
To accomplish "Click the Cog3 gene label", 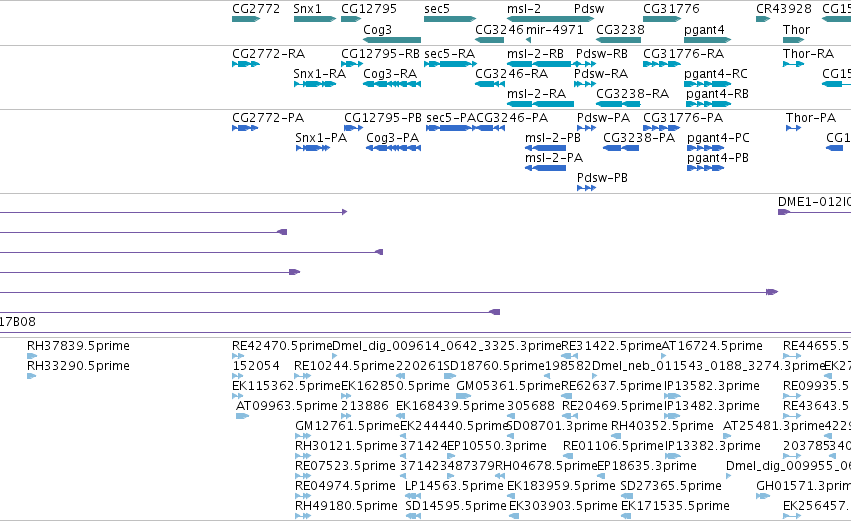I will (x=377, y=29).
